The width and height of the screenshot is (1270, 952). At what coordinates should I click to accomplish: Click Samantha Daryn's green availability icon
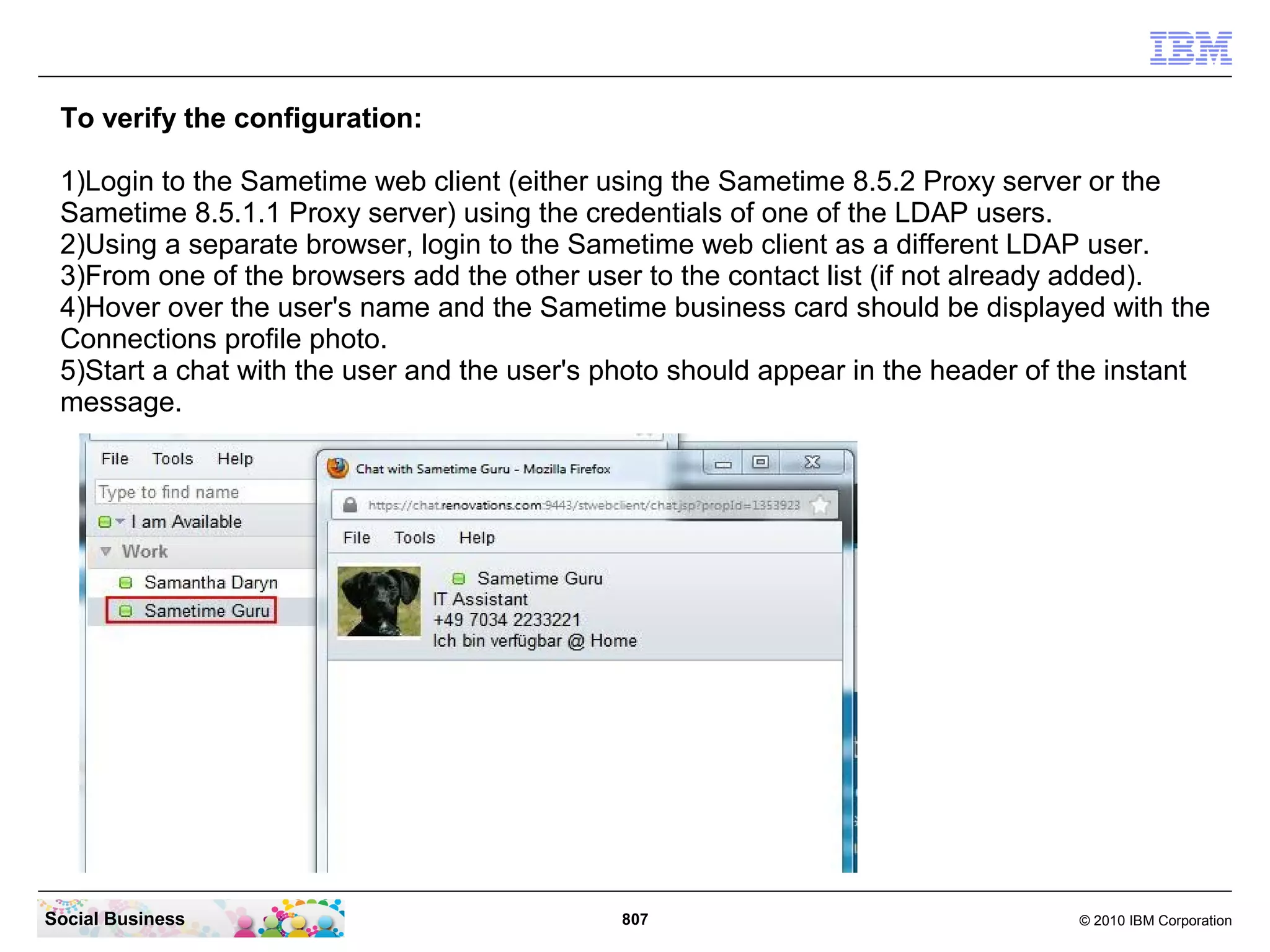[x=125, y=583]
